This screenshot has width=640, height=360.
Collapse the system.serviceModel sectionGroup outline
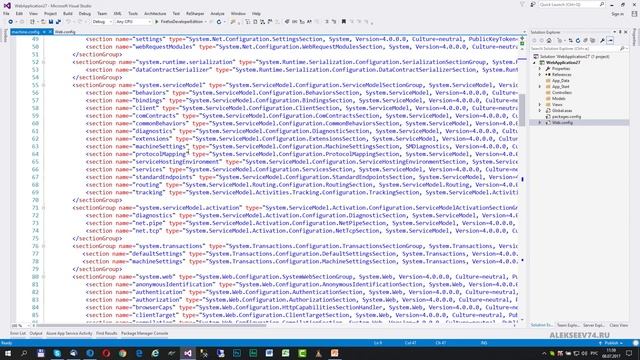[43, 85]
